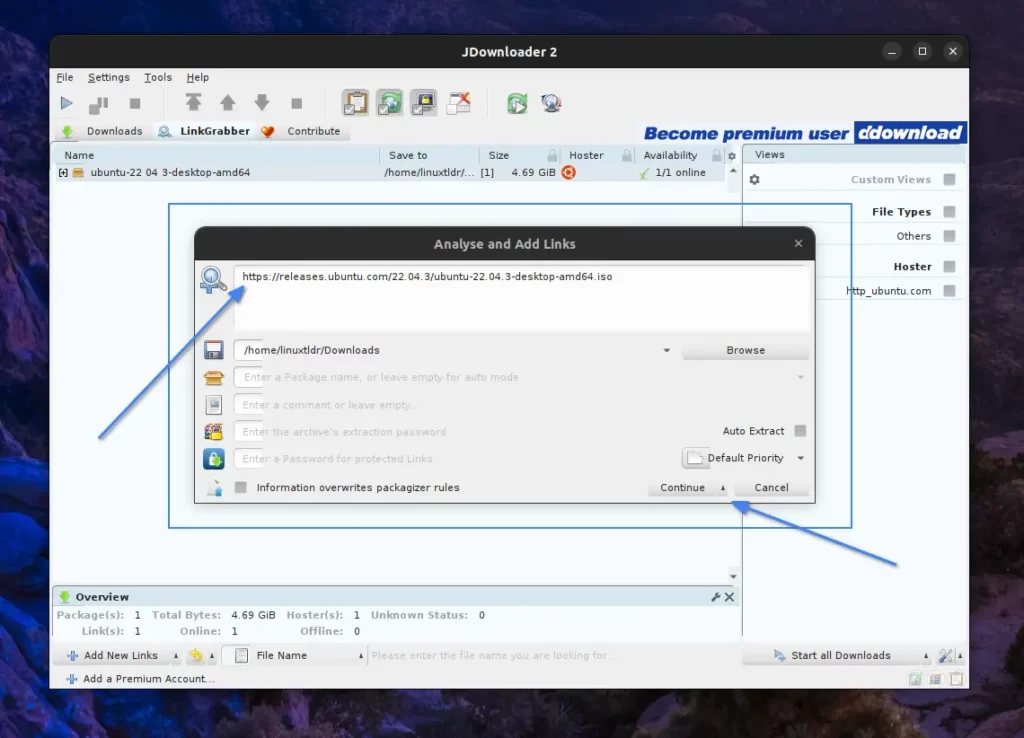
Task: Click the Overview wrench settings icon
Action: point(716,597)
